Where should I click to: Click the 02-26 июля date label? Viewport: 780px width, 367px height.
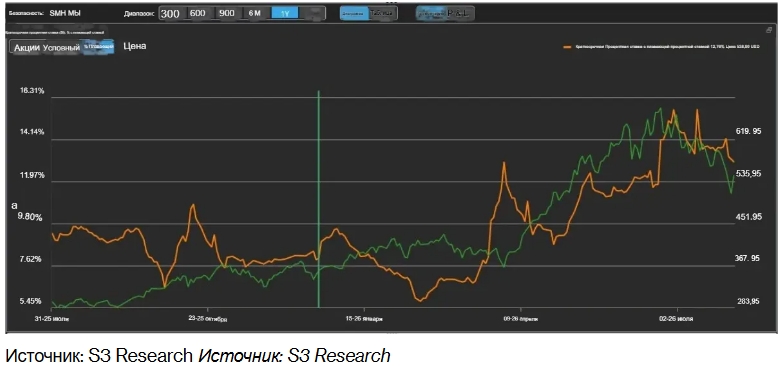coord(676,319)
